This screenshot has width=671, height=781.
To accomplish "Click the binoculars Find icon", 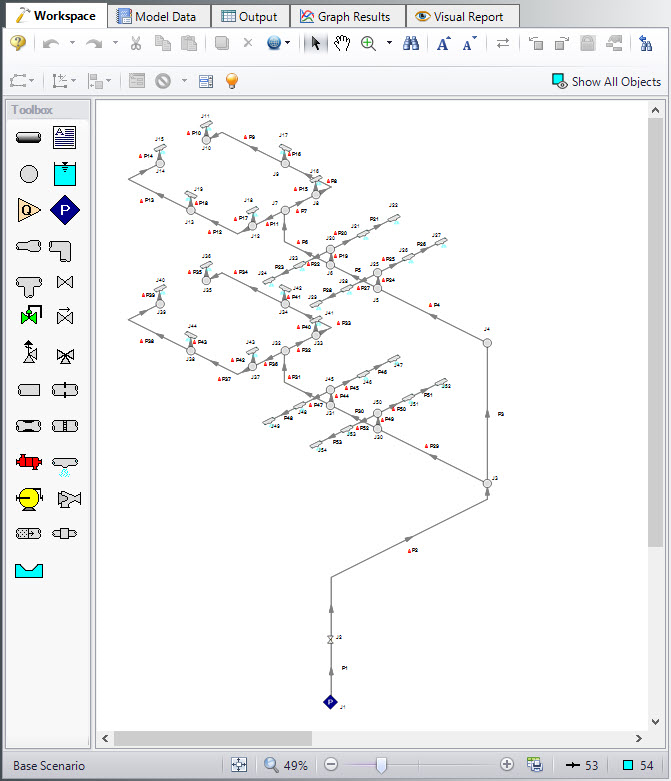I will click(410, 43).
